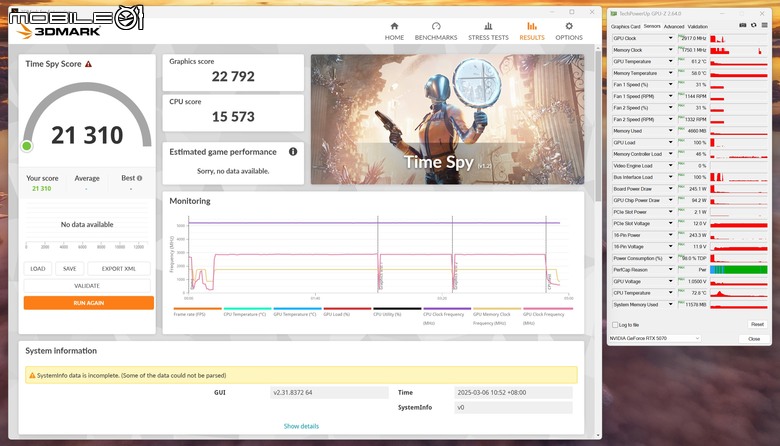The width and height of the screenshot is (780, 446).
Task: Click GPU-Z screenshot camera icon
Action: [x=743, y=25]
